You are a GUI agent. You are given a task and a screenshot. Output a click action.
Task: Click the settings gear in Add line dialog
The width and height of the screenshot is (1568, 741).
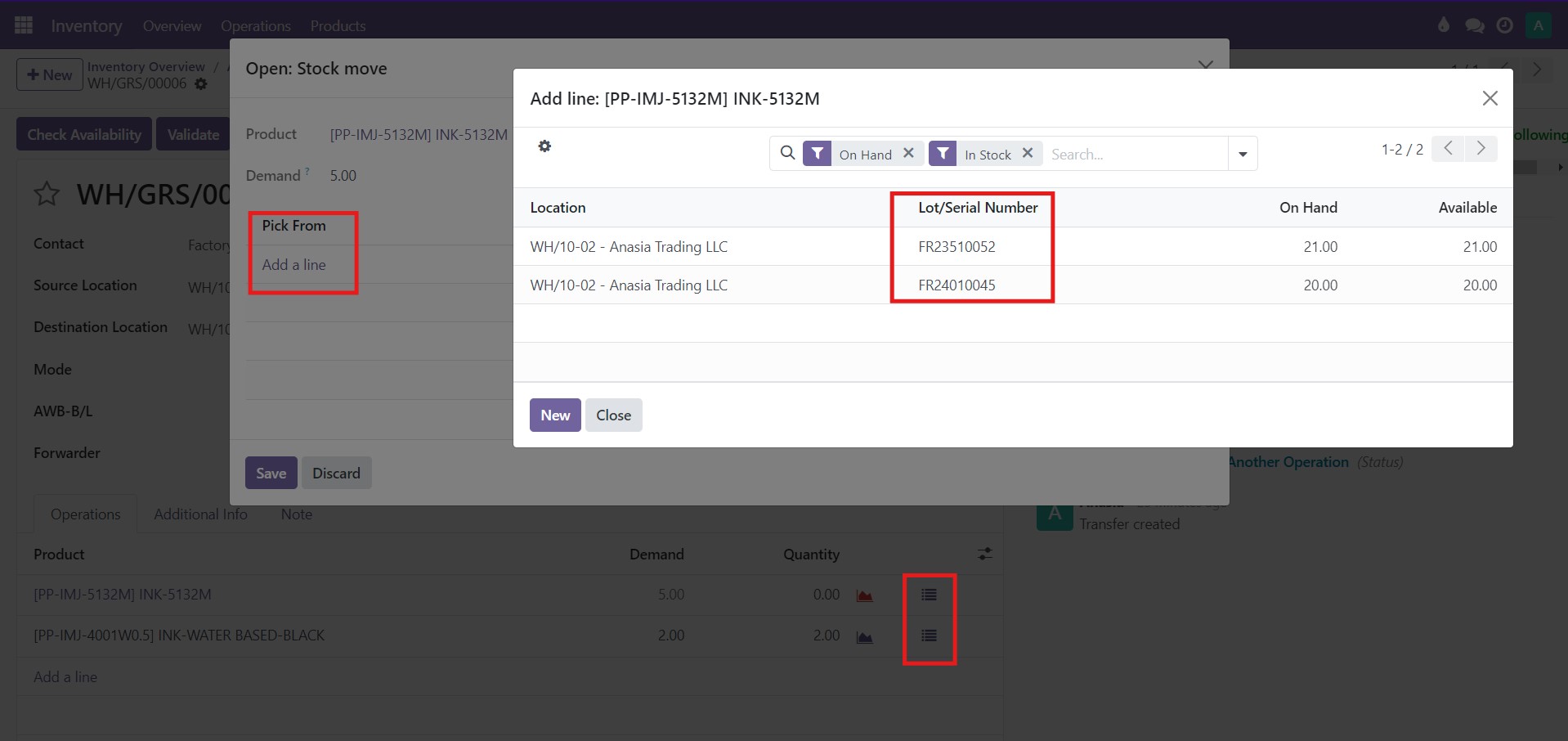click(544, 146)
